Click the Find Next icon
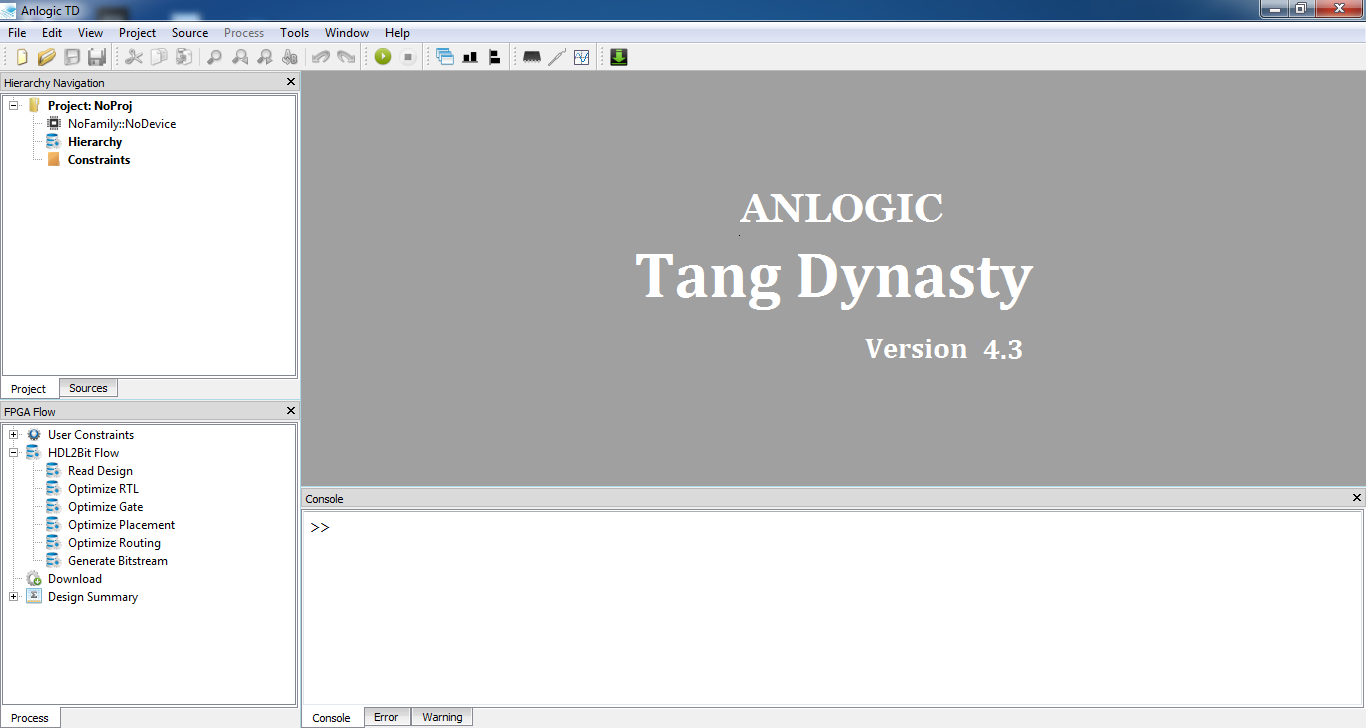This screenshot has height=728, width=1366. pos(265,57)
